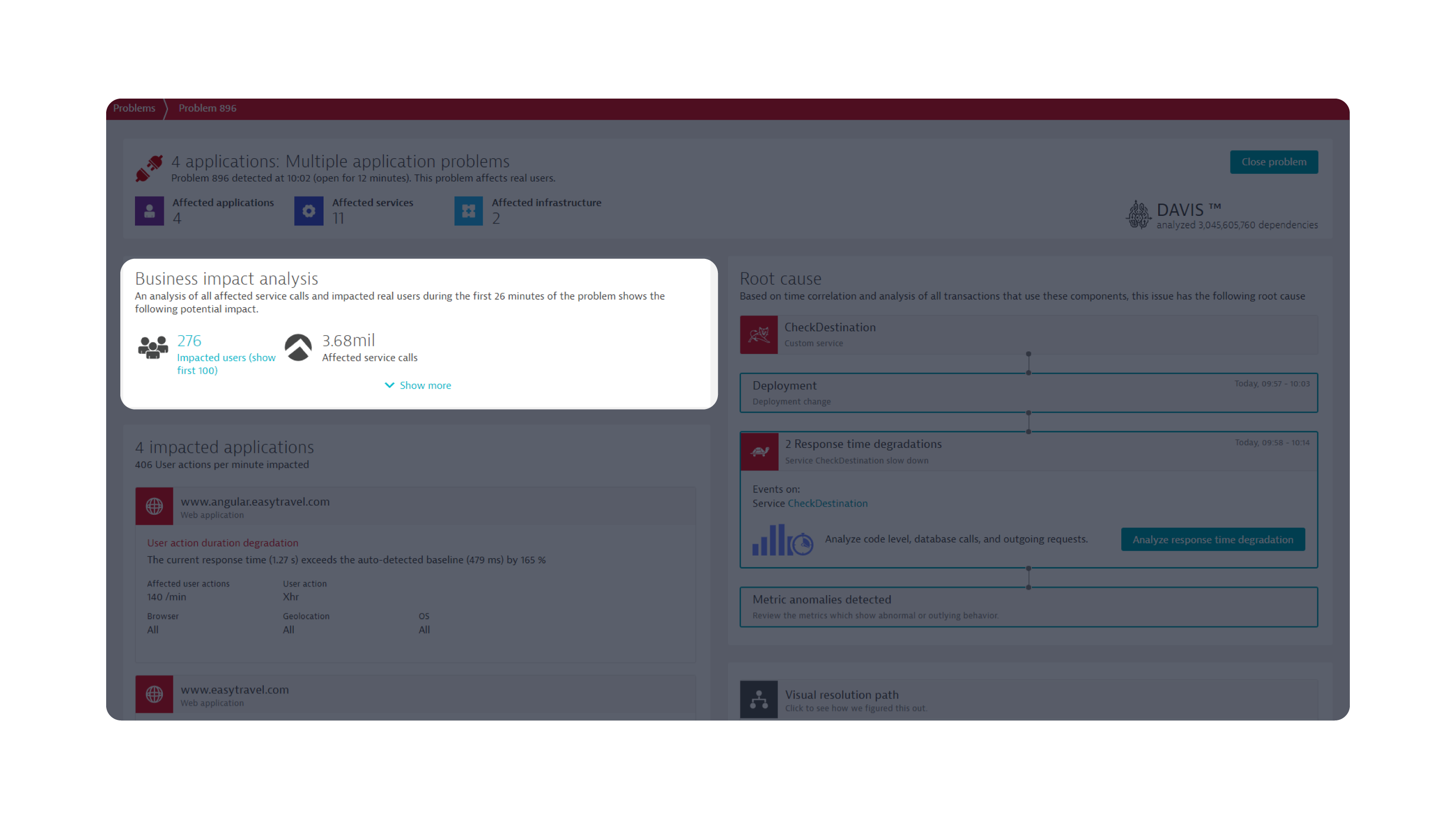
Task: Click the Visual resolution path icon
Action: 758,699
